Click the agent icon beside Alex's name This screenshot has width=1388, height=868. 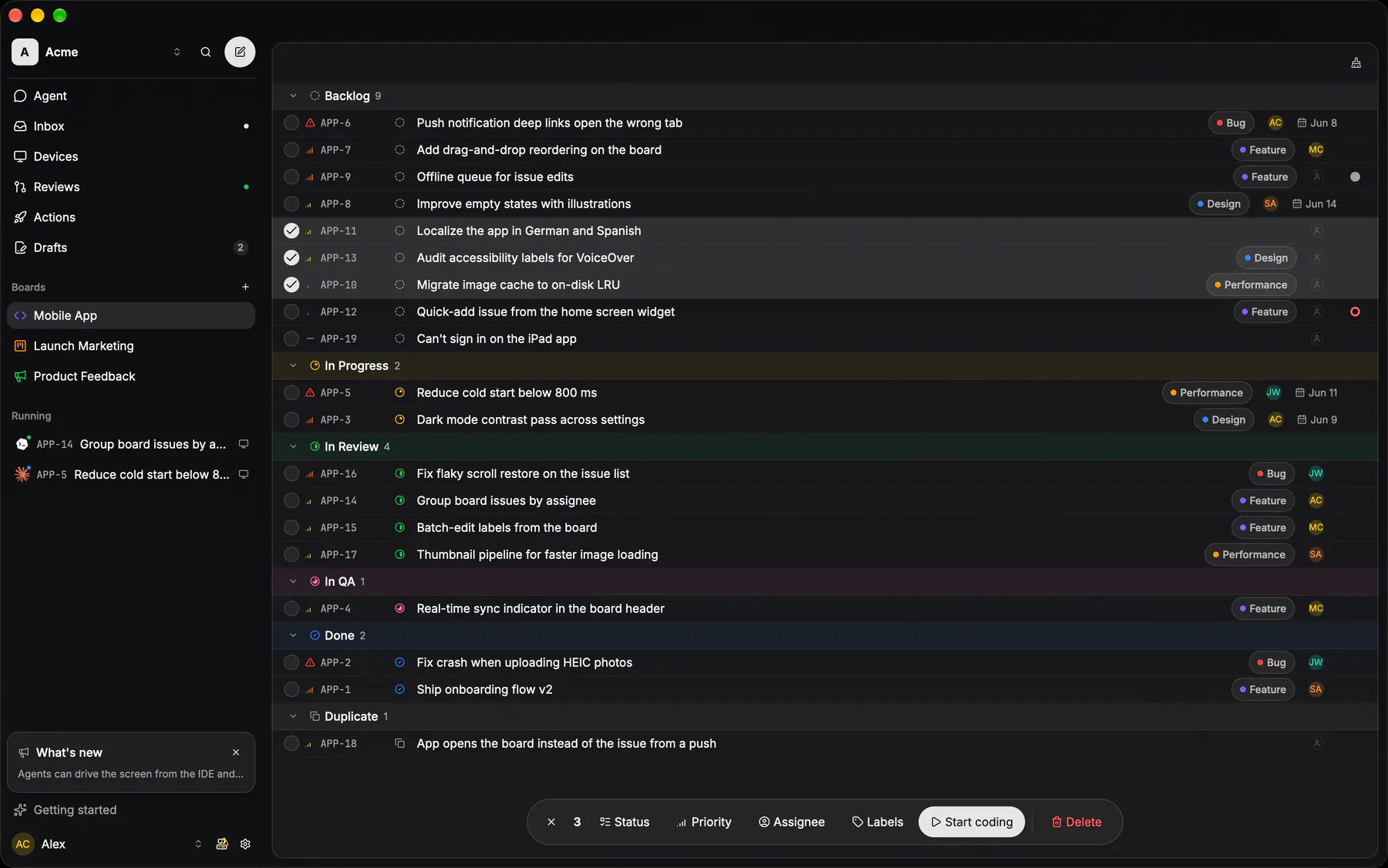tap(222, 844)
